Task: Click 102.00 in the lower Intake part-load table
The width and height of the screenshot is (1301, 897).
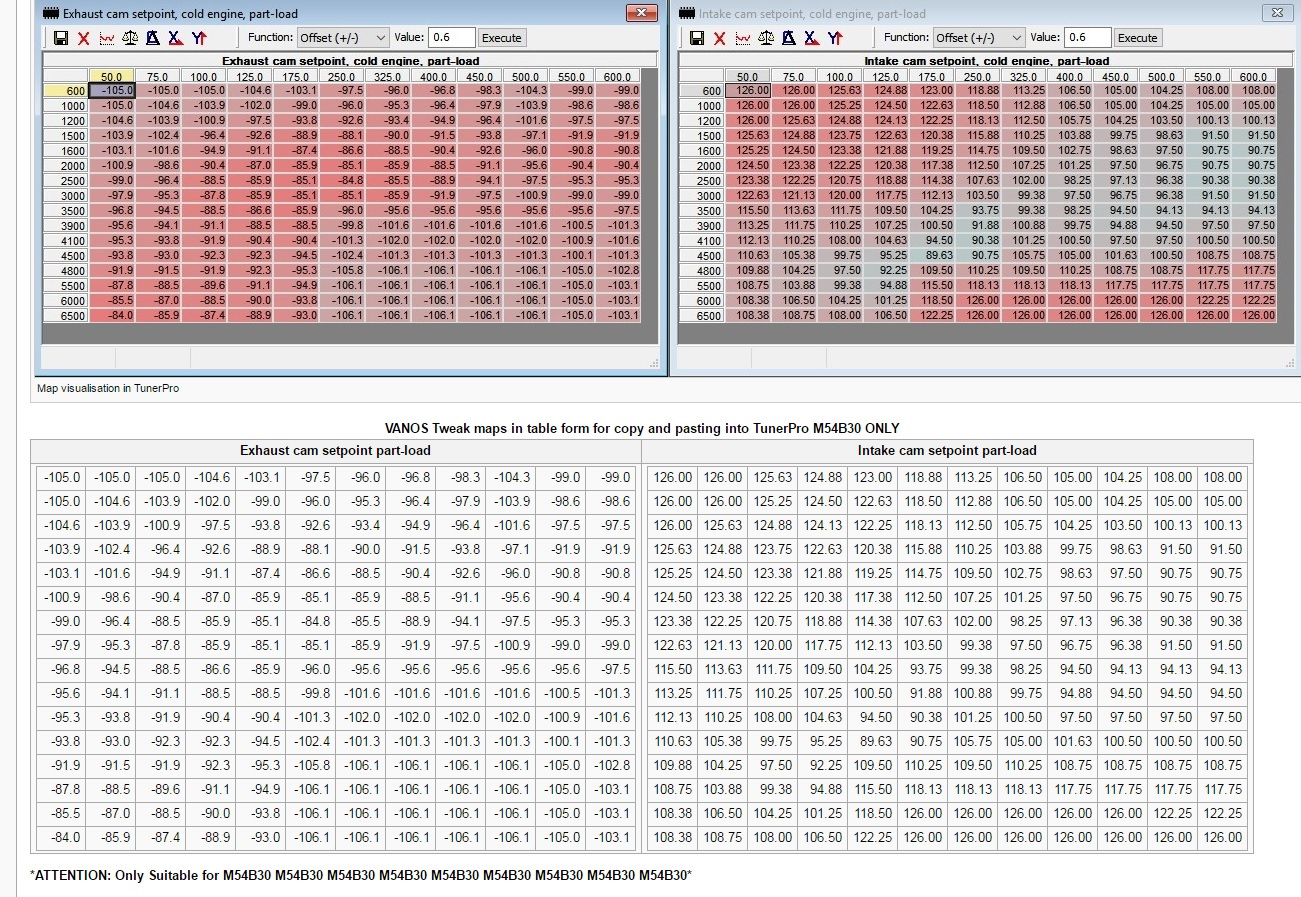Action: (x=973, y=622)
